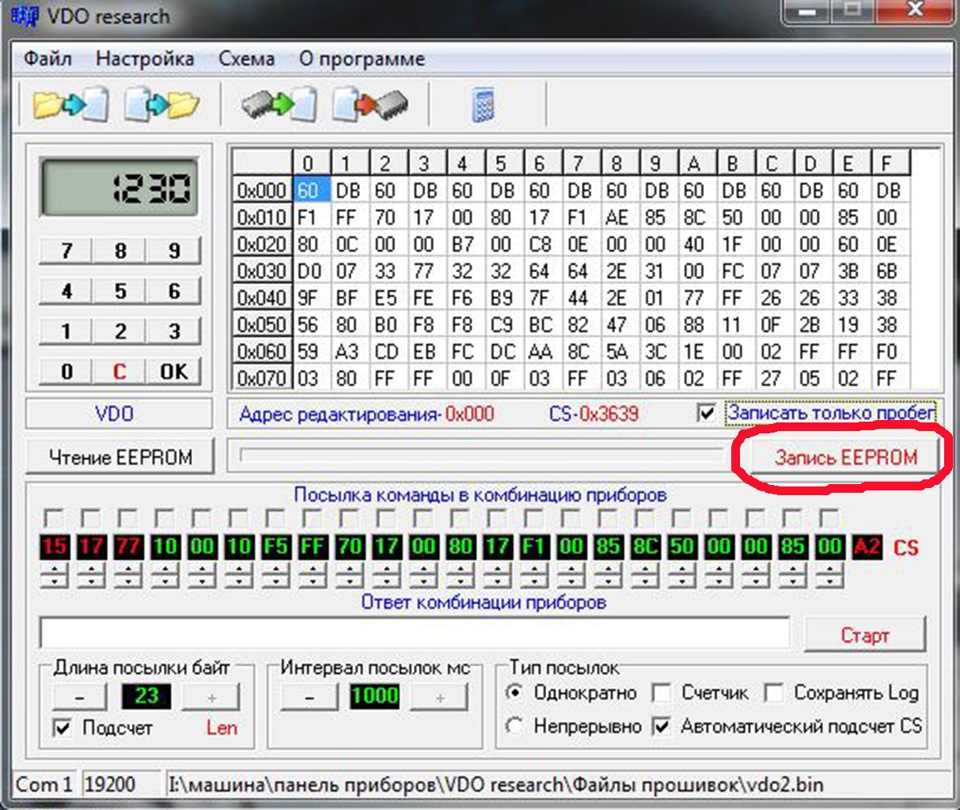Tap keypad digit 0
The width and height of the screenshot is (960, 810).
pos(66,372)
